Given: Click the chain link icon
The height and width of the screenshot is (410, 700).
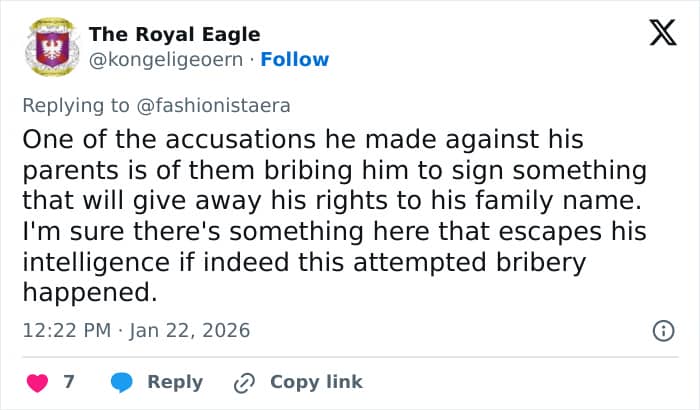Looking at the screenshot, I should tap(244, 382).
